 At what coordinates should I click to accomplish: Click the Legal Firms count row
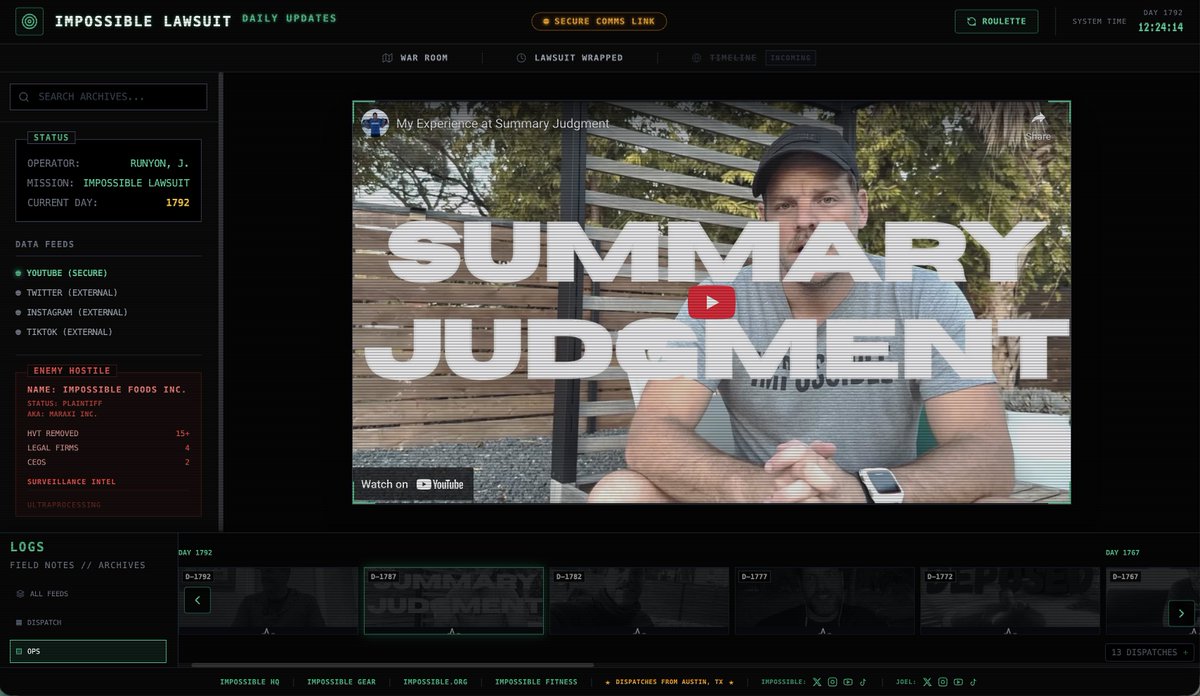(x=108, y=448)
